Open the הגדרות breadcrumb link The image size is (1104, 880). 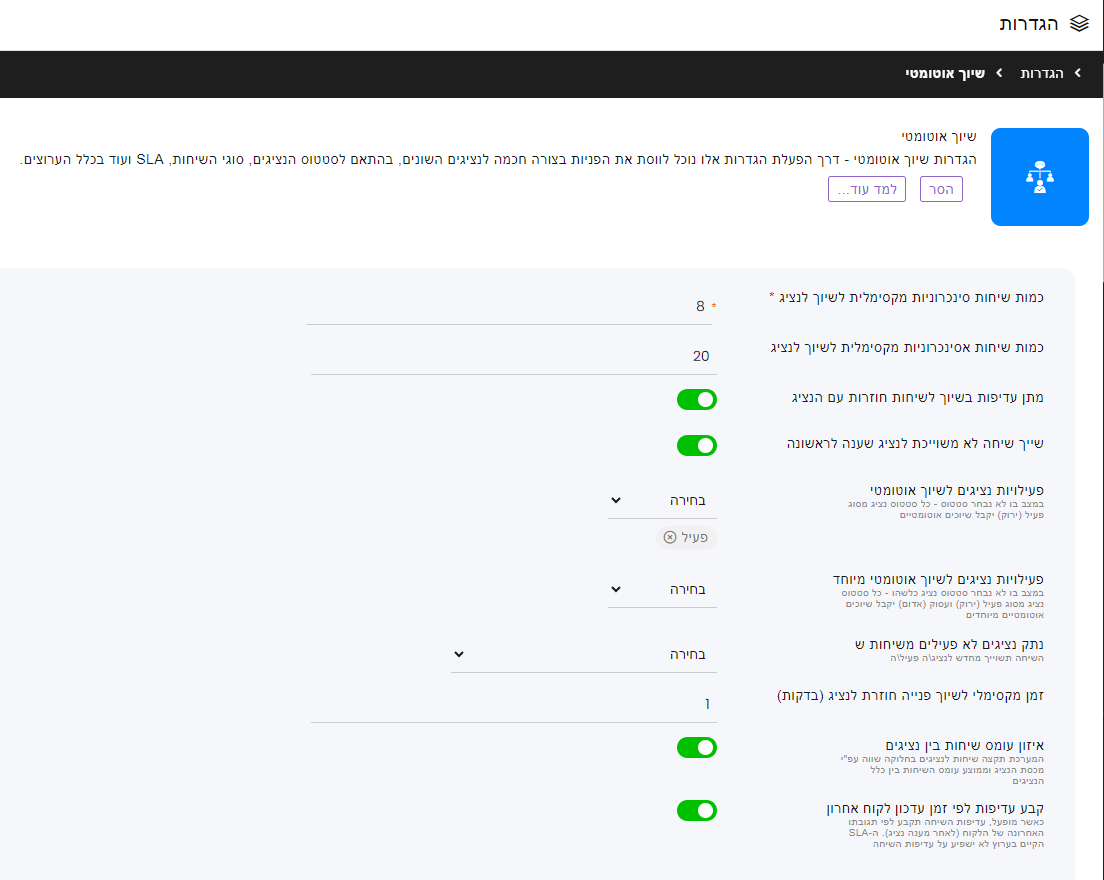click(1042, 73)
